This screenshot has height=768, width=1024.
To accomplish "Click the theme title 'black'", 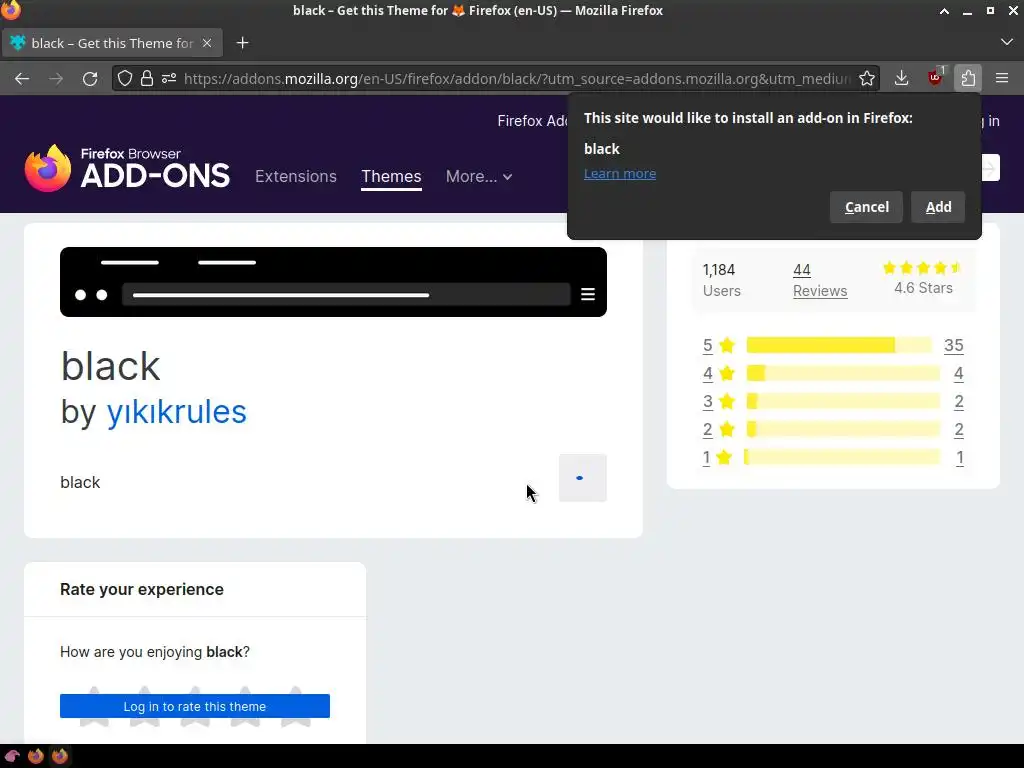I will (x=110, y=366).
